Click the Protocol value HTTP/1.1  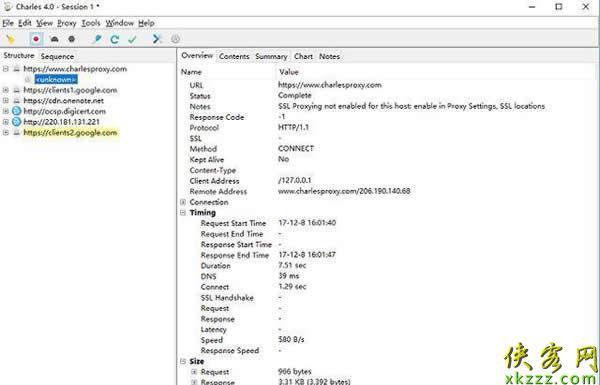coord(293,127)
